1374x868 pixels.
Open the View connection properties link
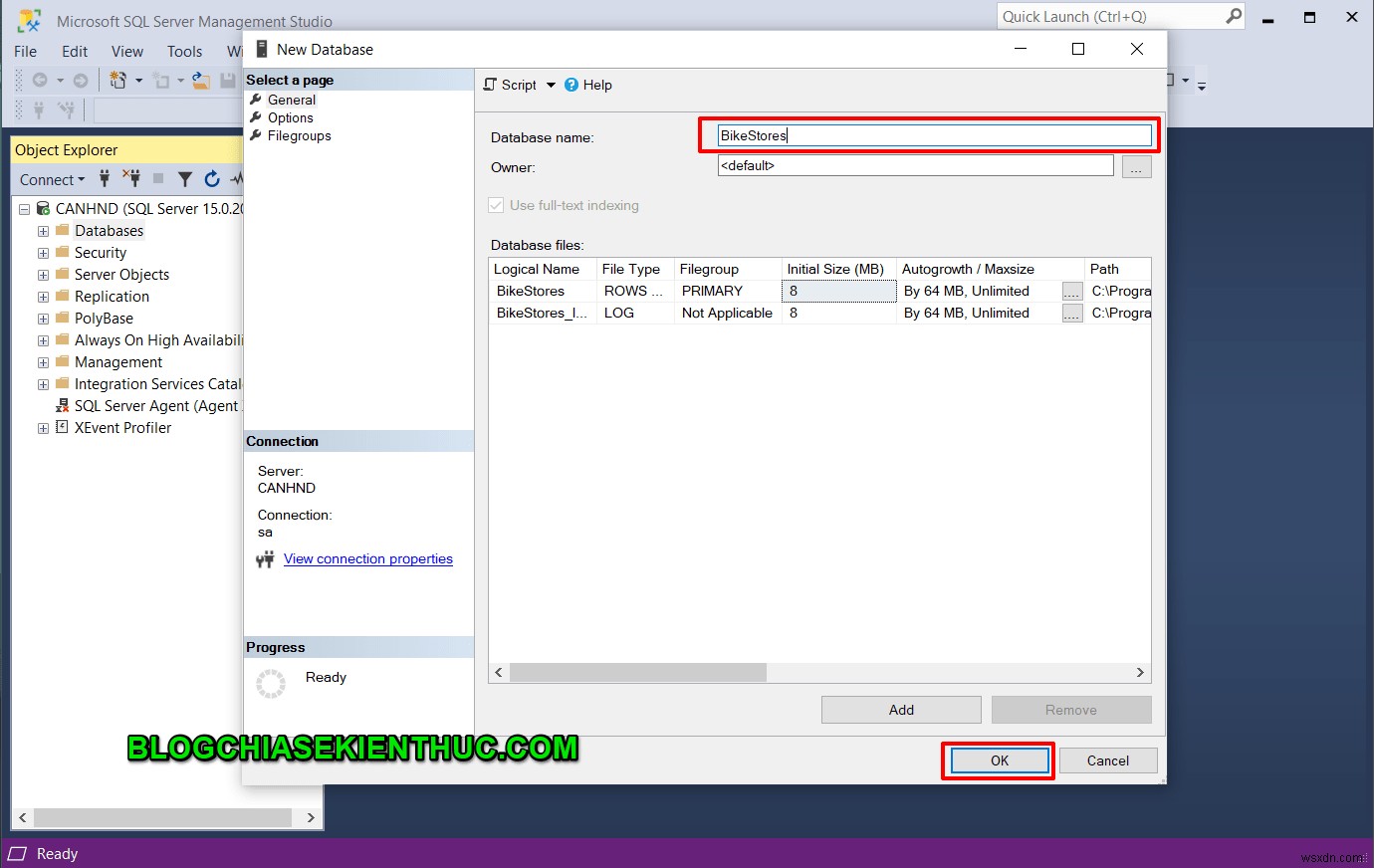point(367,558)
